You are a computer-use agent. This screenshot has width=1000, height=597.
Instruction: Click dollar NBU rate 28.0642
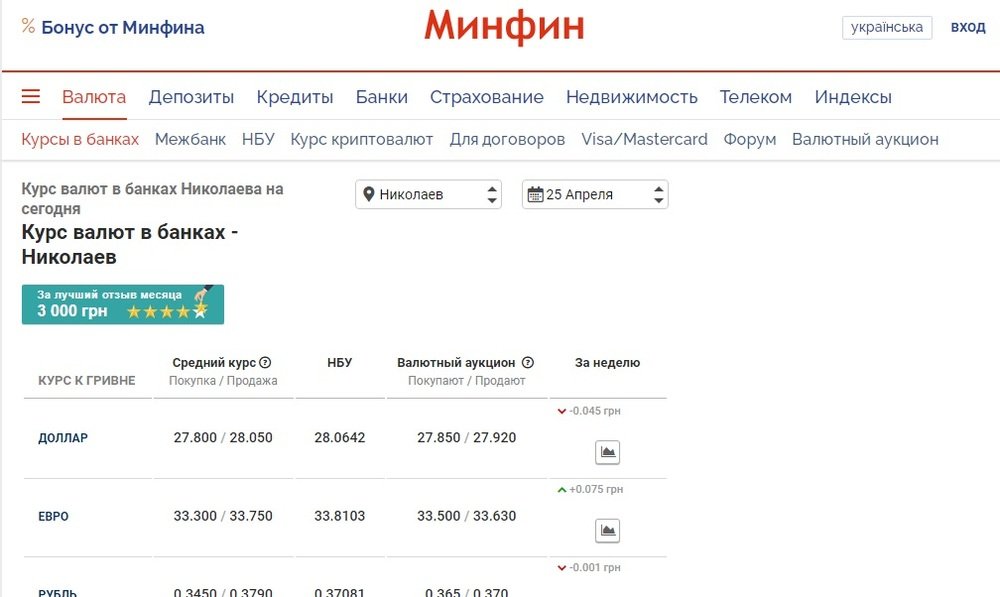pyautogui.click(x=339, y=438)
